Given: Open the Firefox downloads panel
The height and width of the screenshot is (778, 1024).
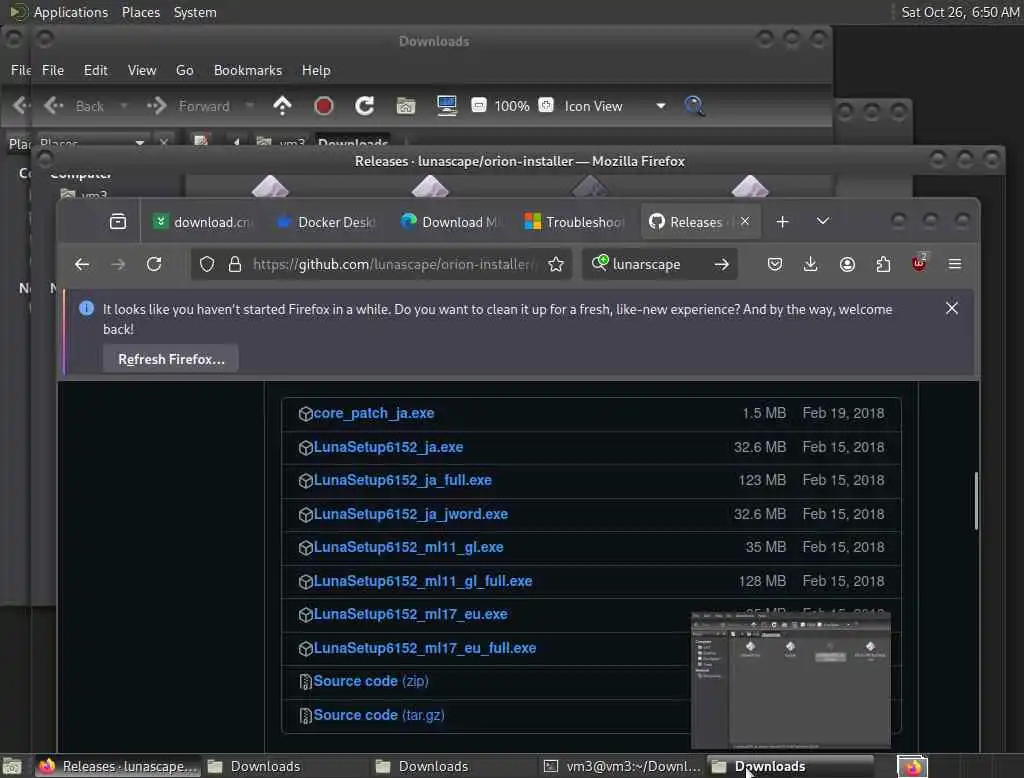Looking at the screenshot, I should click(810, 264).
